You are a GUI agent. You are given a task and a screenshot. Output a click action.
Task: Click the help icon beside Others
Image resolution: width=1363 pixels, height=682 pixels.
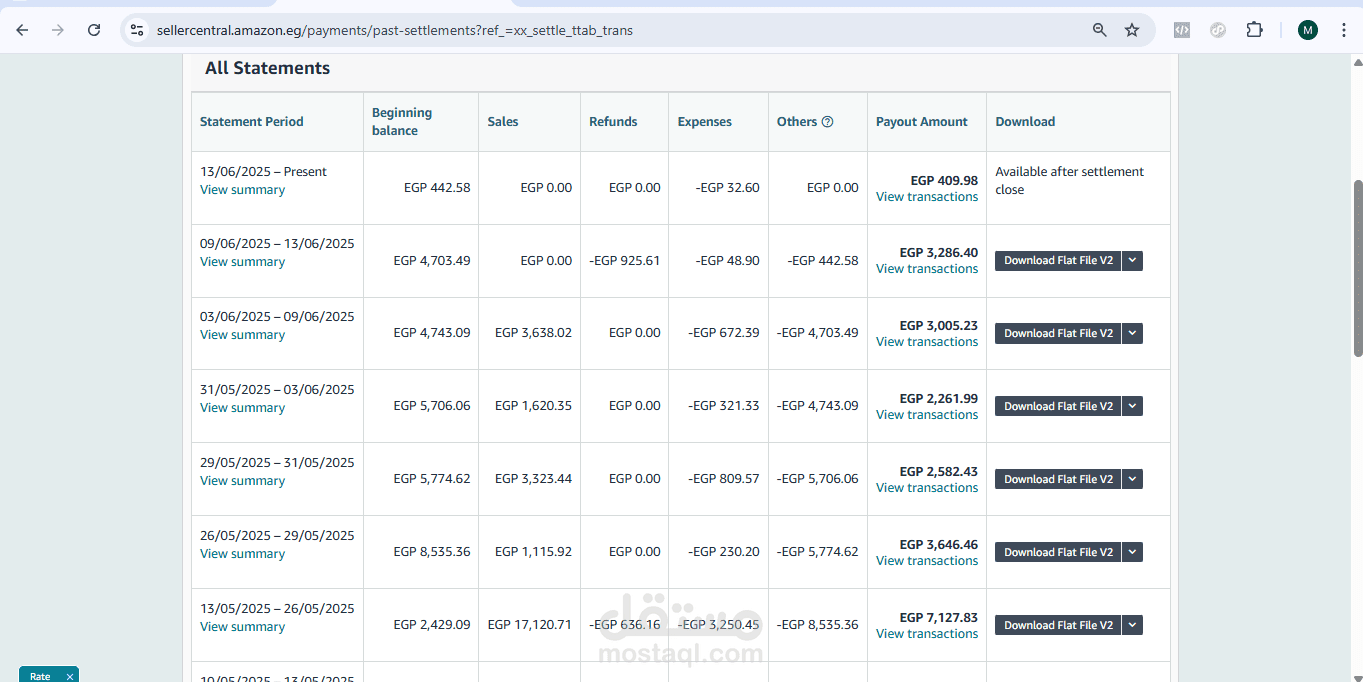pos(827,122)
